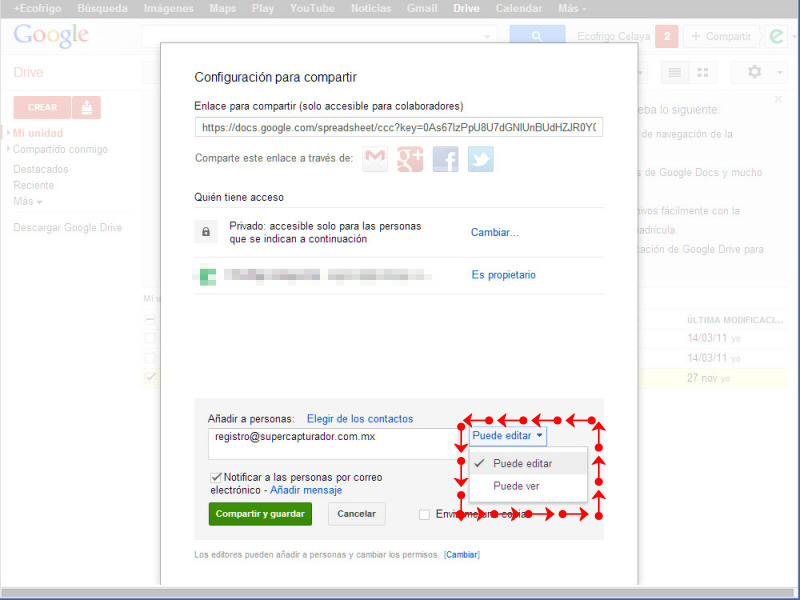The width and height of the screenshot is (800, 600).
Task: Click the private lock icon
Action: coord(206,232)
